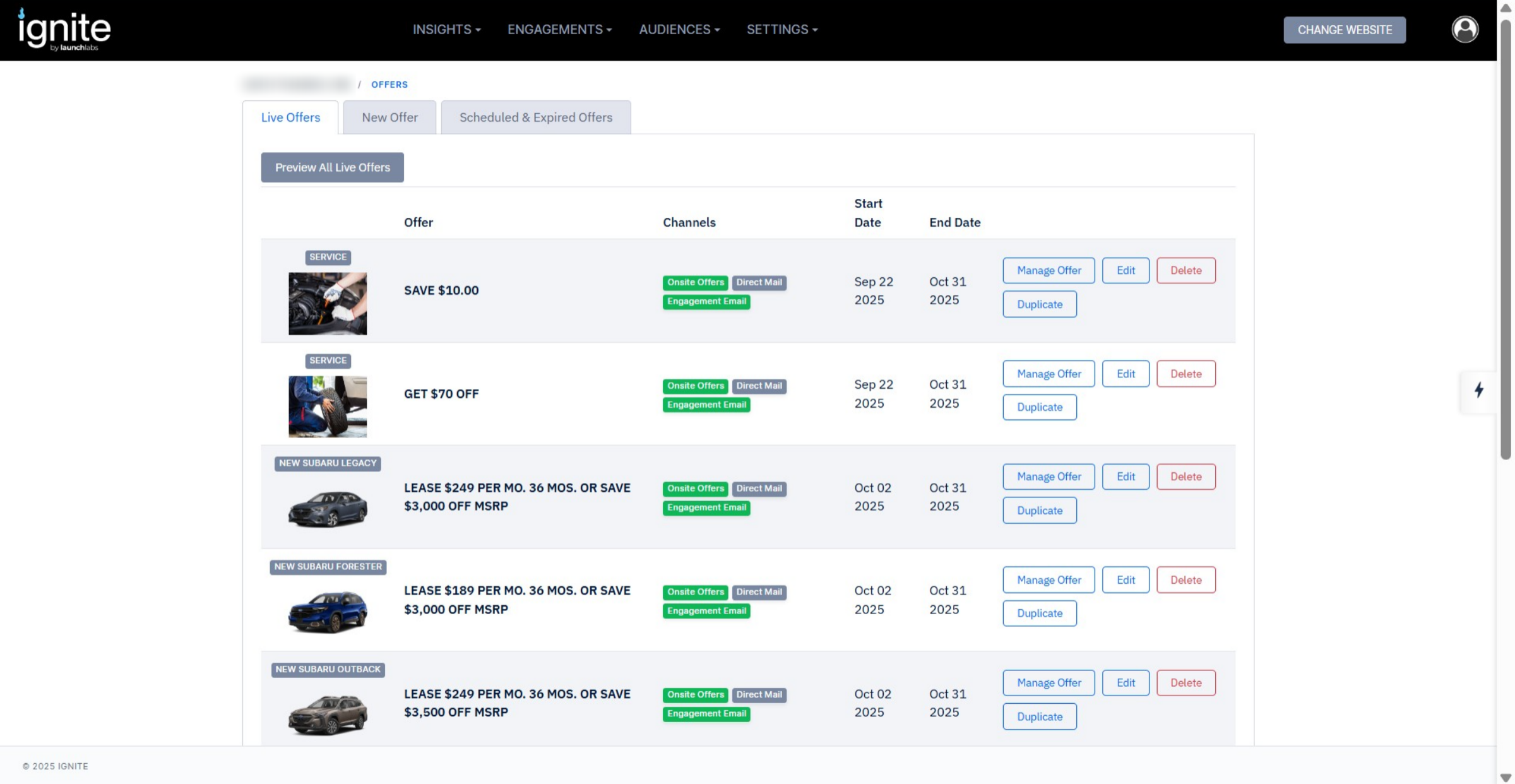Click the tire service offer thumbnail
Image resolution: width=1515 pixels, height=784 pixels.
click(327, 407)
